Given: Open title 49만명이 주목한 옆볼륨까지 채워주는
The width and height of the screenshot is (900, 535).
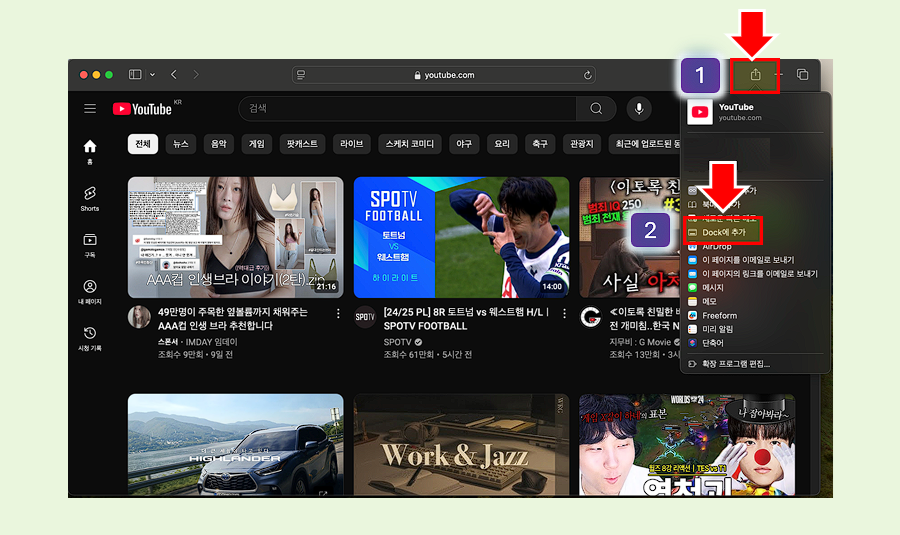Looking at the screenshot, I should point(233,319).
